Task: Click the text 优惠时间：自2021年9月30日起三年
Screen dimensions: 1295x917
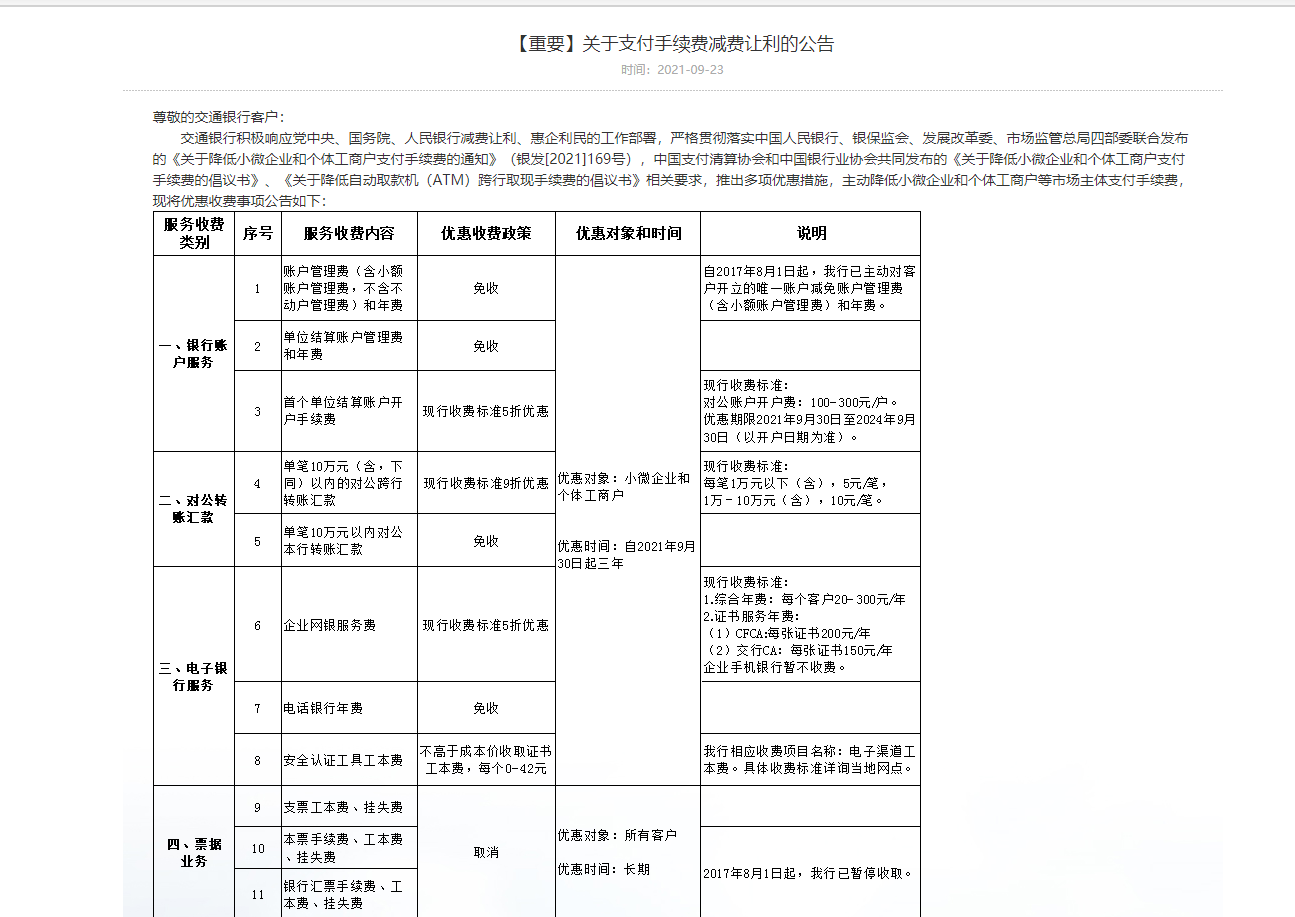Action: pos(627,555)
